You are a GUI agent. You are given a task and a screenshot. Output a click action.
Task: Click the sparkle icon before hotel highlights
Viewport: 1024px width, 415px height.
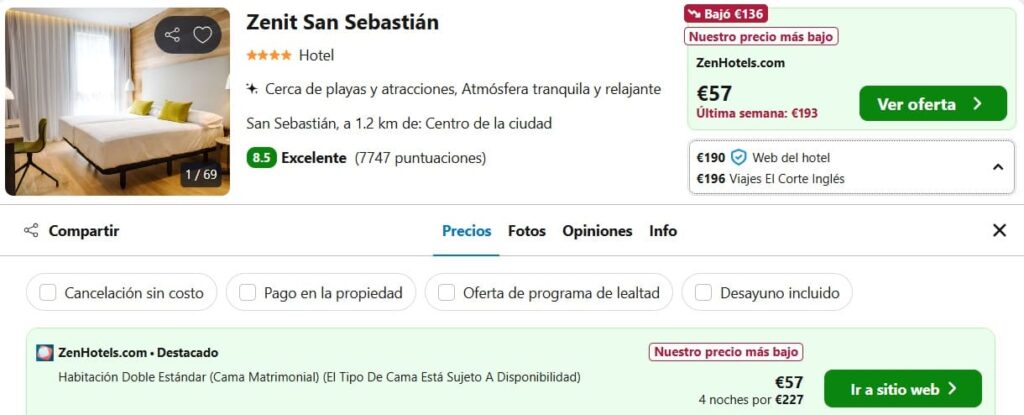click(x=252, y=89)
